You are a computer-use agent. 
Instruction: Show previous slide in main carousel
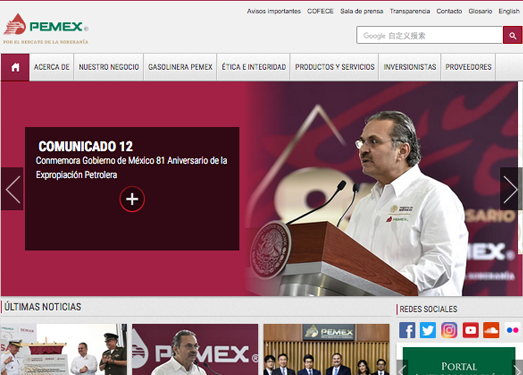coord(12,189)
